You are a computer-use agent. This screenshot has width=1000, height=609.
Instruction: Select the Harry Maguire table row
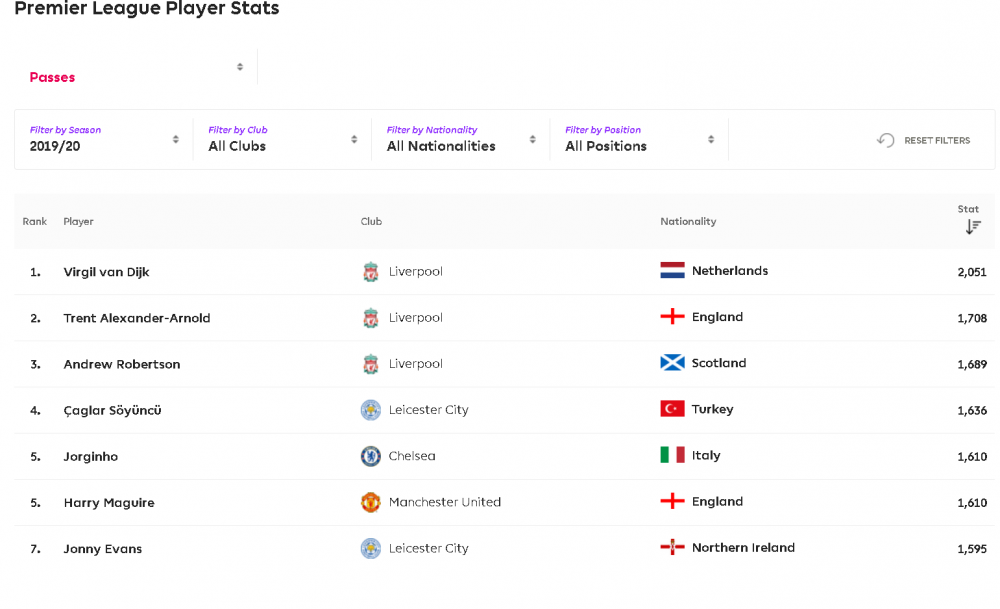click(x=504, y=503)
